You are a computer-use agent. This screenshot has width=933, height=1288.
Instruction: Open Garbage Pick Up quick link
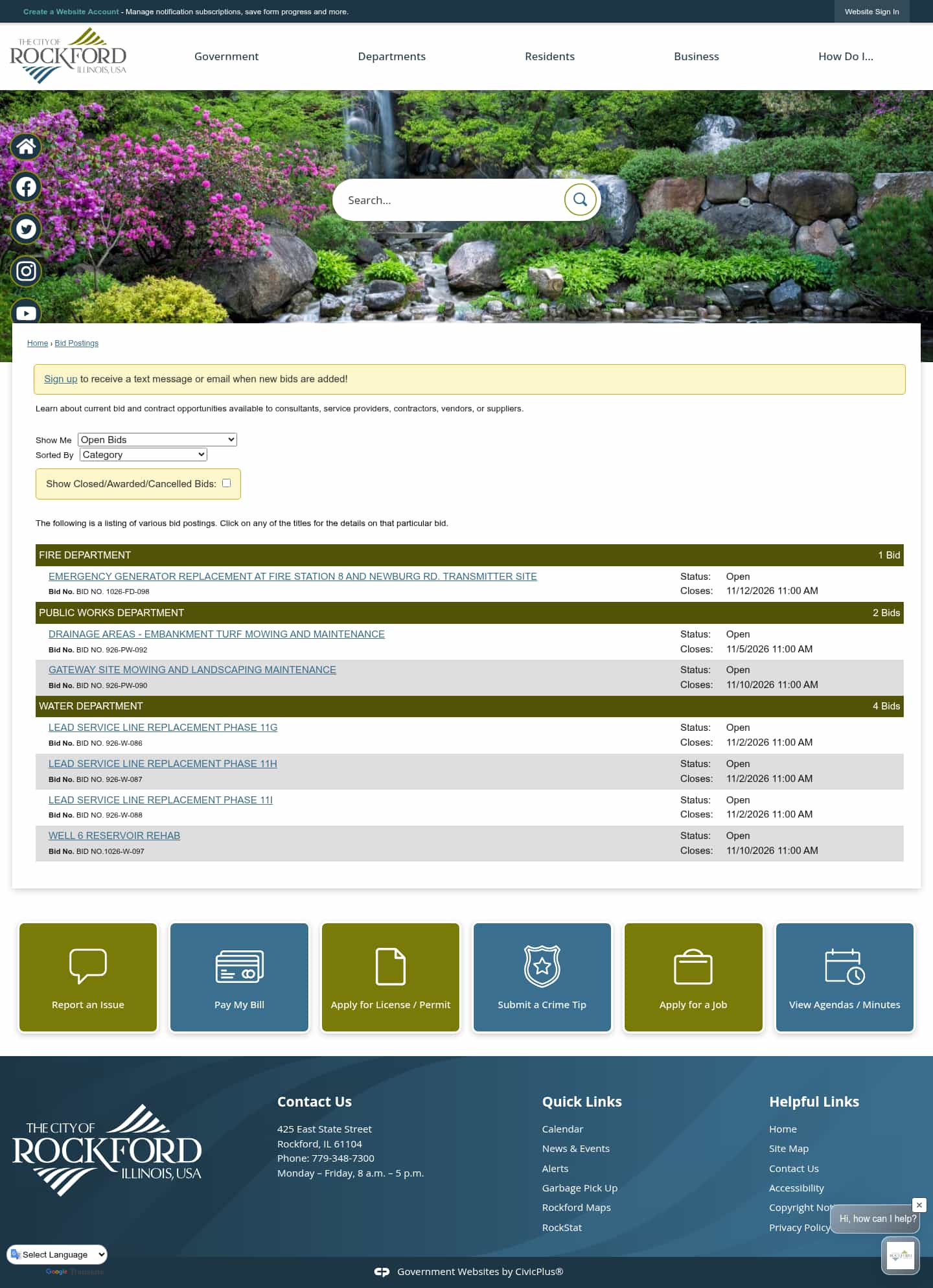pyautogui.click(x=580, y=1188)
